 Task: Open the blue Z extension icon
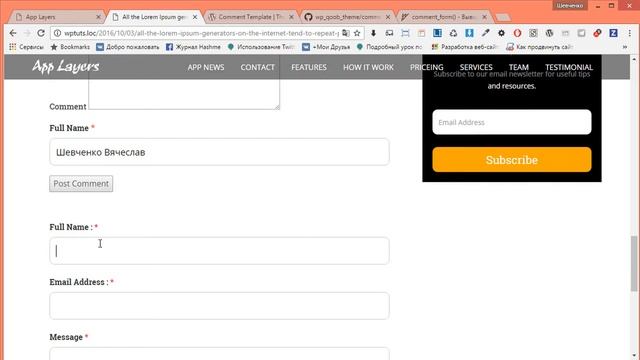613,33
